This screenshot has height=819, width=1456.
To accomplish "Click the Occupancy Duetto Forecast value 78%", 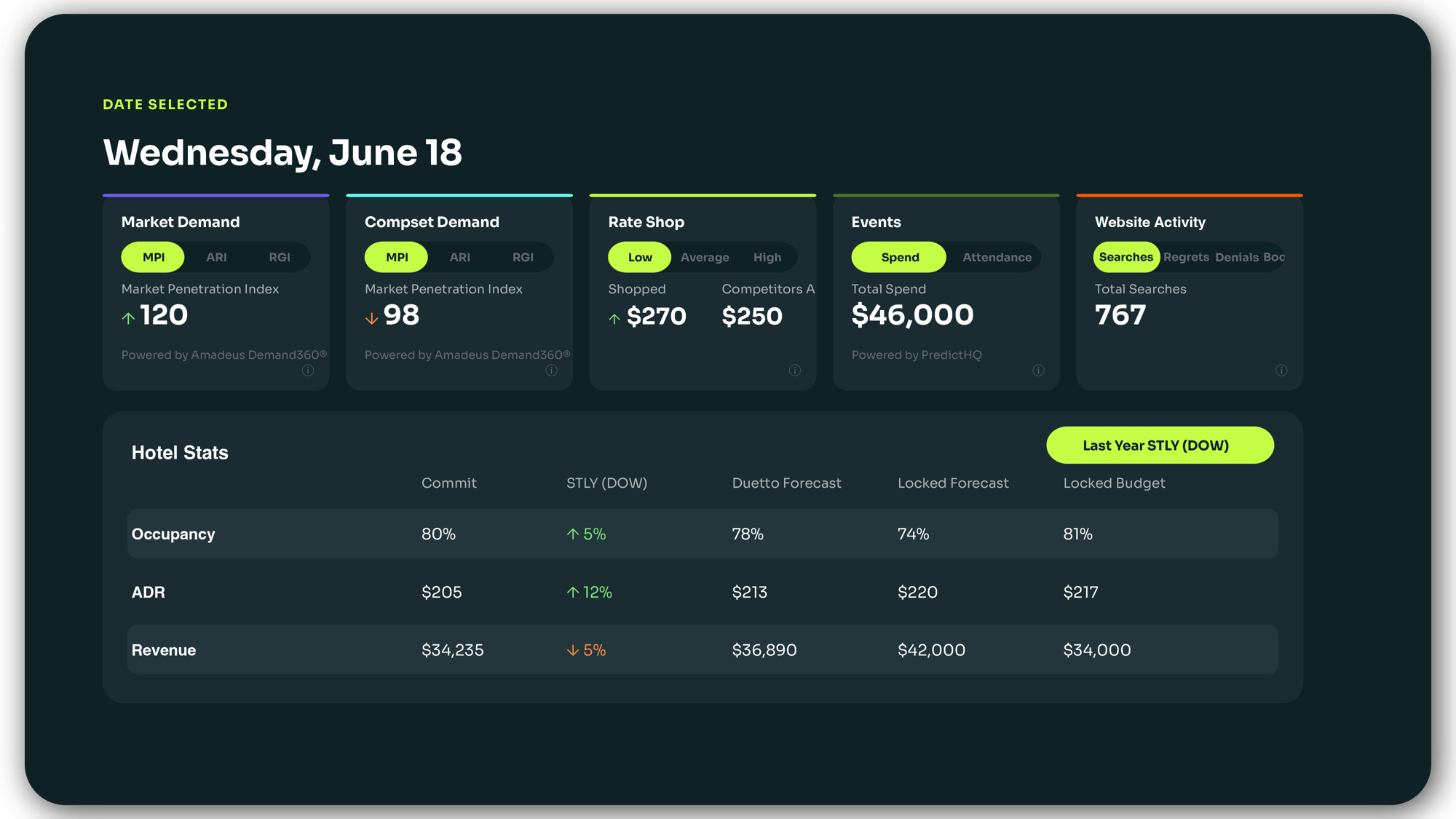I will pyautogui.click(x=748, y=534).
